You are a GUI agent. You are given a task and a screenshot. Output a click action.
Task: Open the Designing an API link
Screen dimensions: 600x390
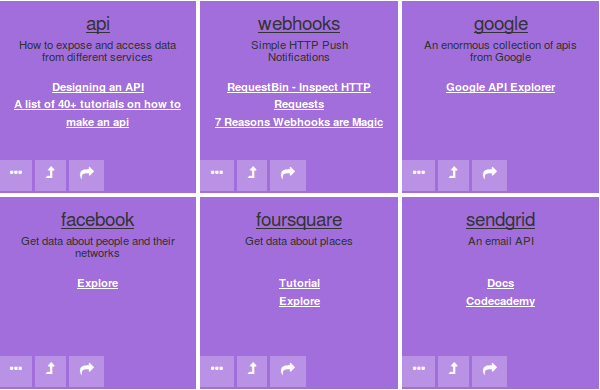(x=98, y=87)
